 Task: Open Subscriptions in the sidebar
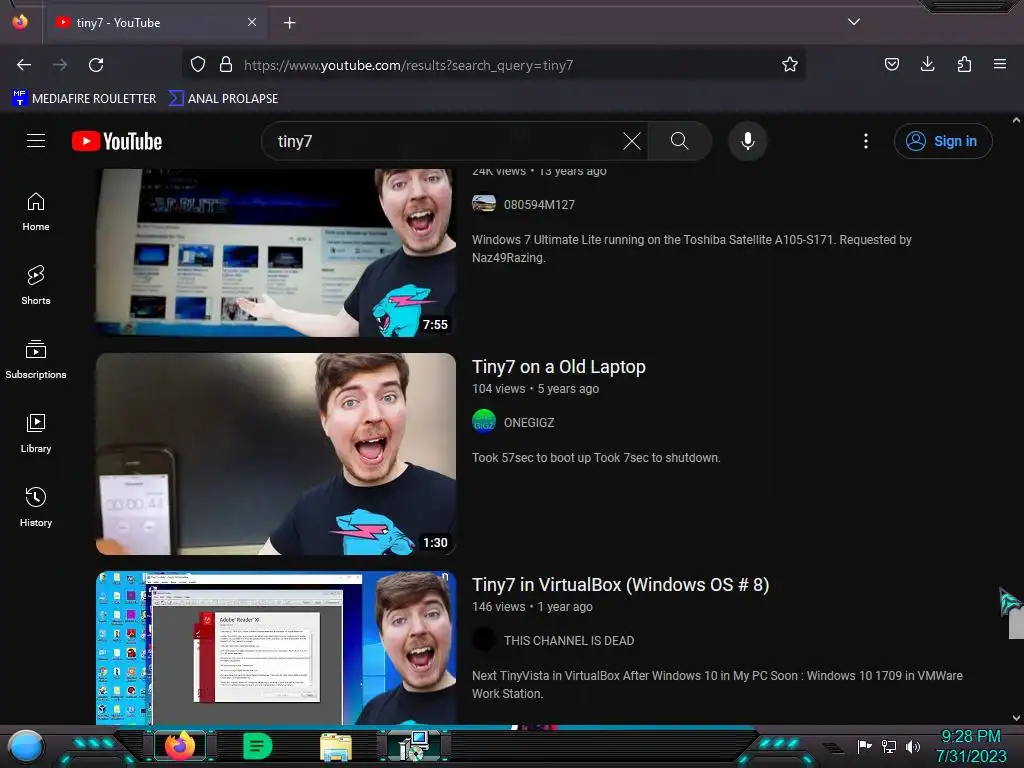pos(36,359)
